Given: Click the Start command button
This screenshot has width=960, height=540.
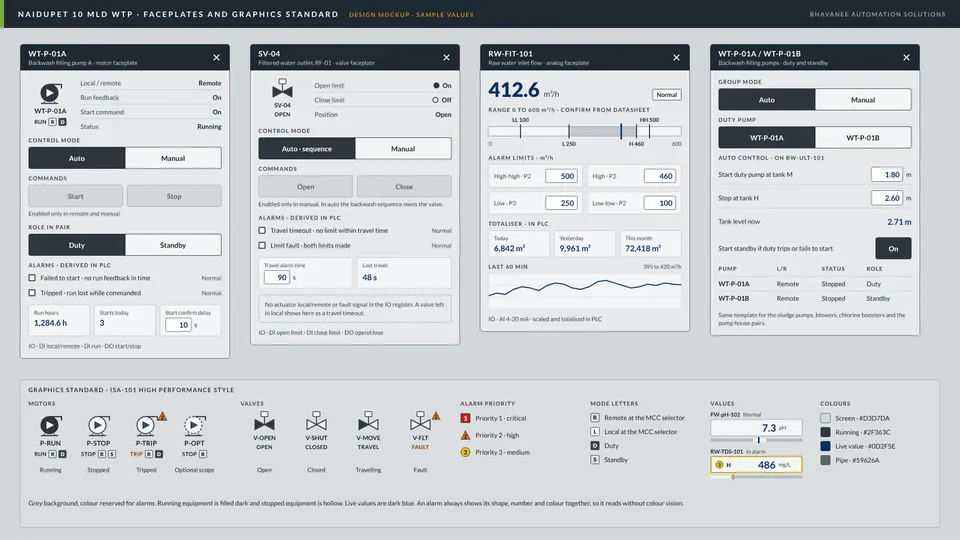Looking at the screenshot, I should pos(75,197).
